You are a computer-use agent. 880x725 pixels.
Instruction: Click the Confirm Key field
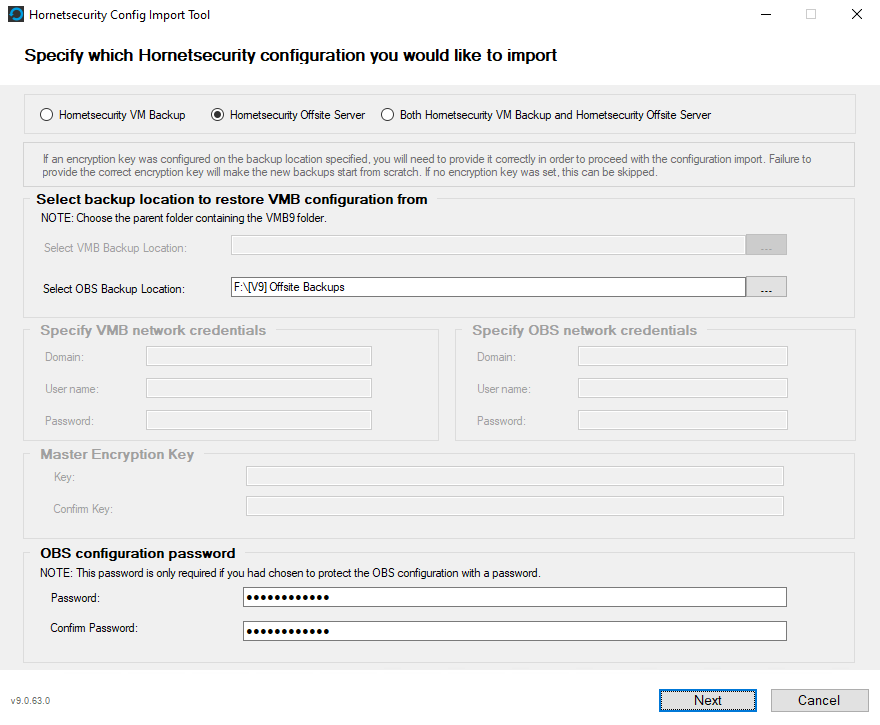514,508
